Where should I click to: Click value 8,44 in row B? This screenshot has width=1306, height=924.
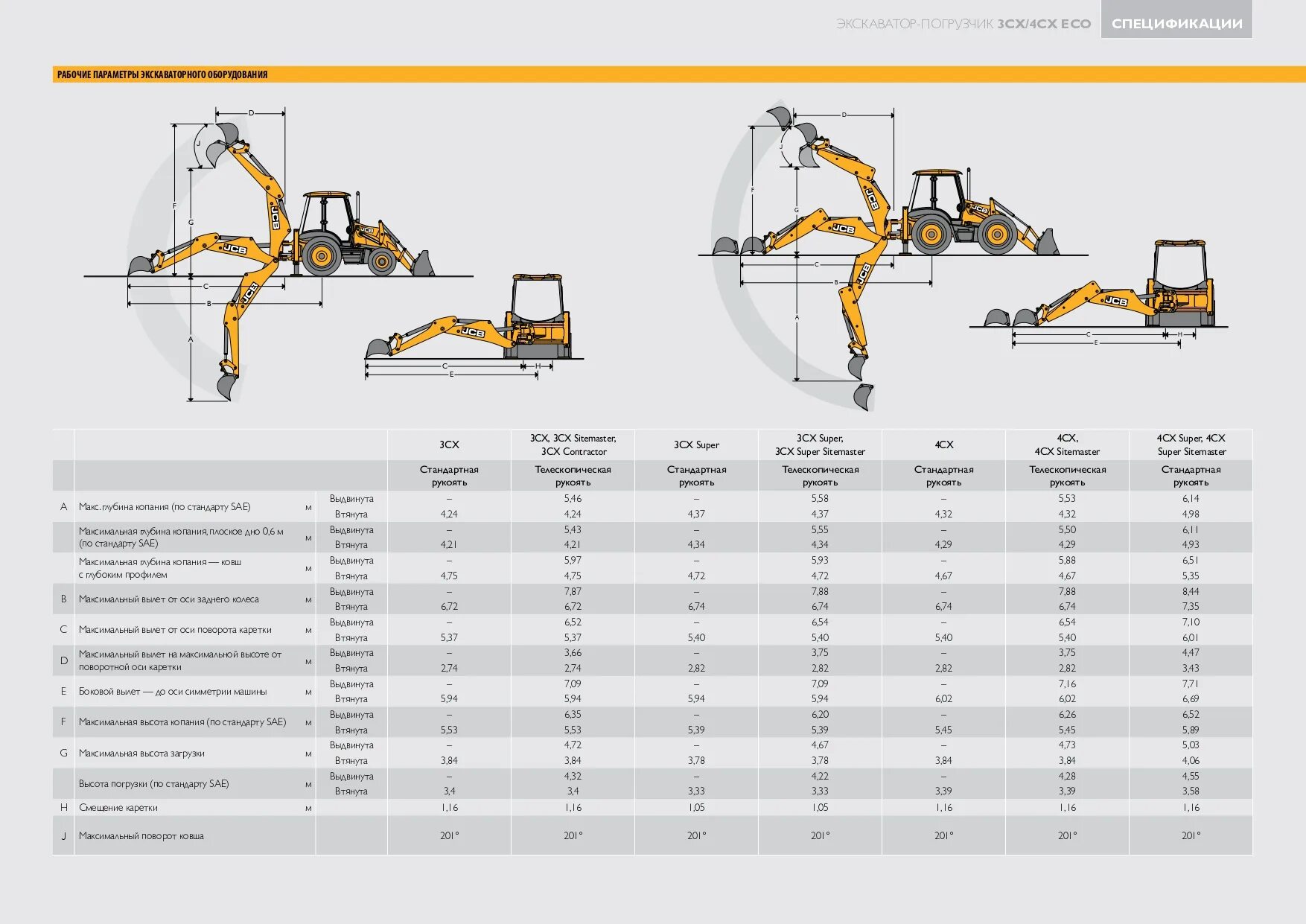(1191, 591)
